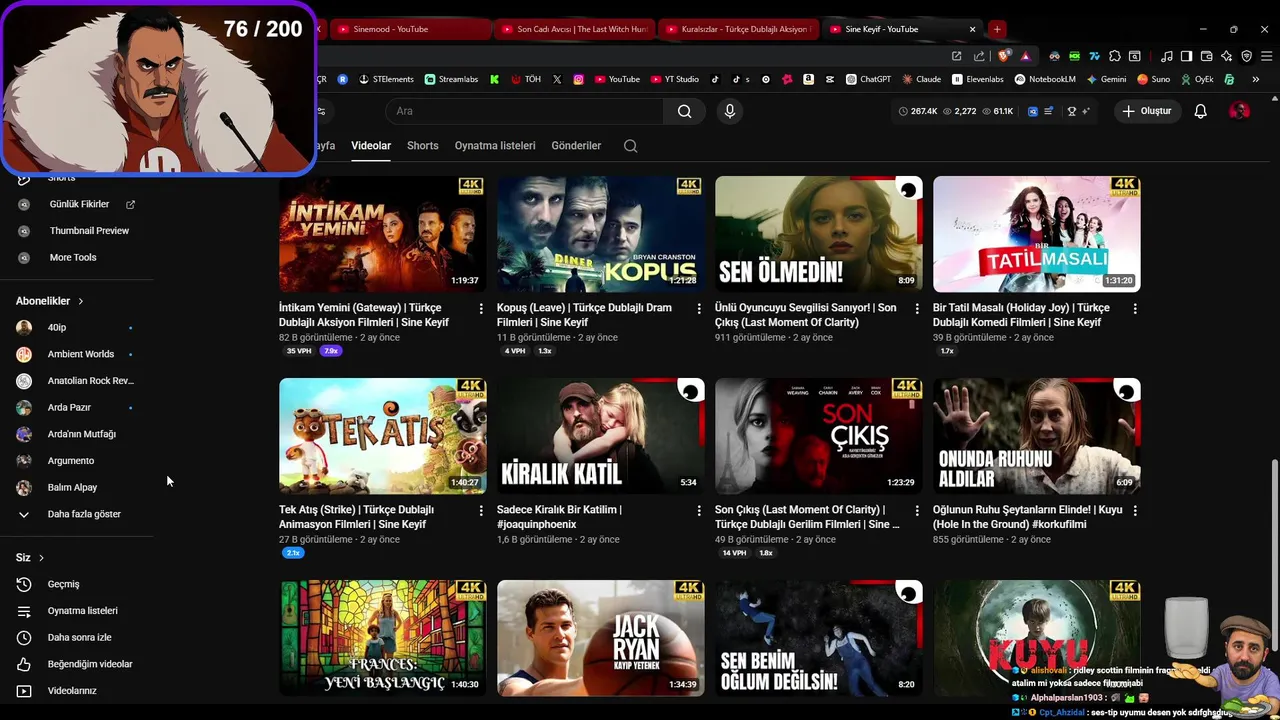Image resolution: width=1280 pixels, height=720 pixels.
Task: Open more options for Kopuş (Leave) video
Action: pyautogui.click(x=699, y=309)
